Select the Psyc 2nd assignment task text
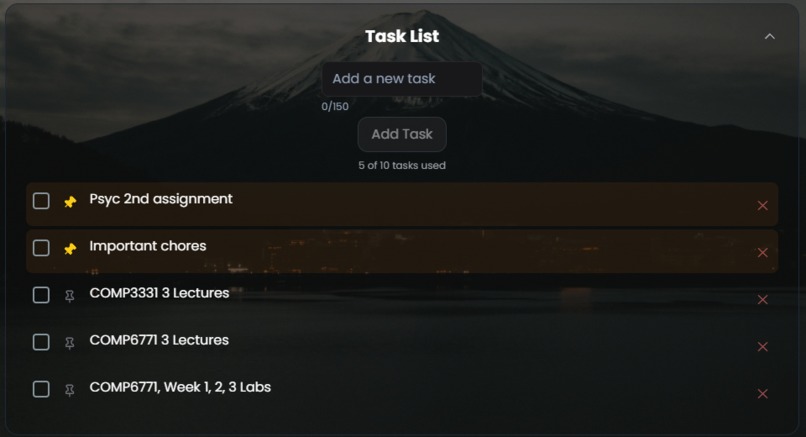Viewport: 806px width, 437px height. [x=161, y=199]
